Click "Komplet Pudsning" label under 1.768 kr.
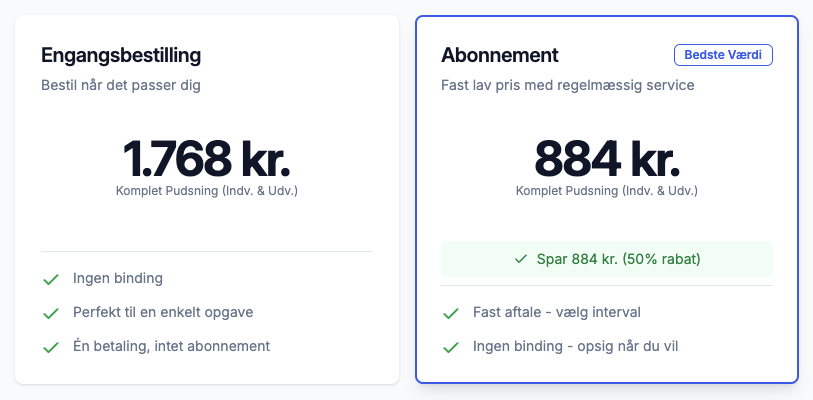This screenshot has width=813, height=400. pos(207,190)
